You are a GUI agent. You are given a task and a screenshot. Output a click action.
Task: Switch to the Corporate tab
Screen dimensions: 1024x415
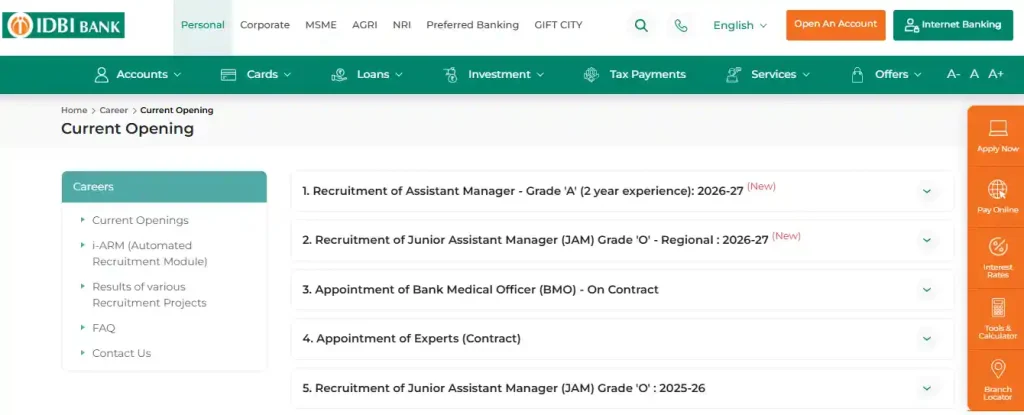pyautogui.click(x=265, y=25)
